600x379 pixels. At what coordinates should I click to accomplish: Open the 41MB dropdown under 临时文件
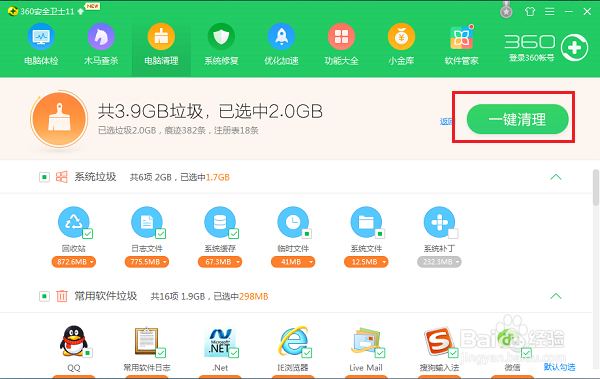[x=293, y=262]
